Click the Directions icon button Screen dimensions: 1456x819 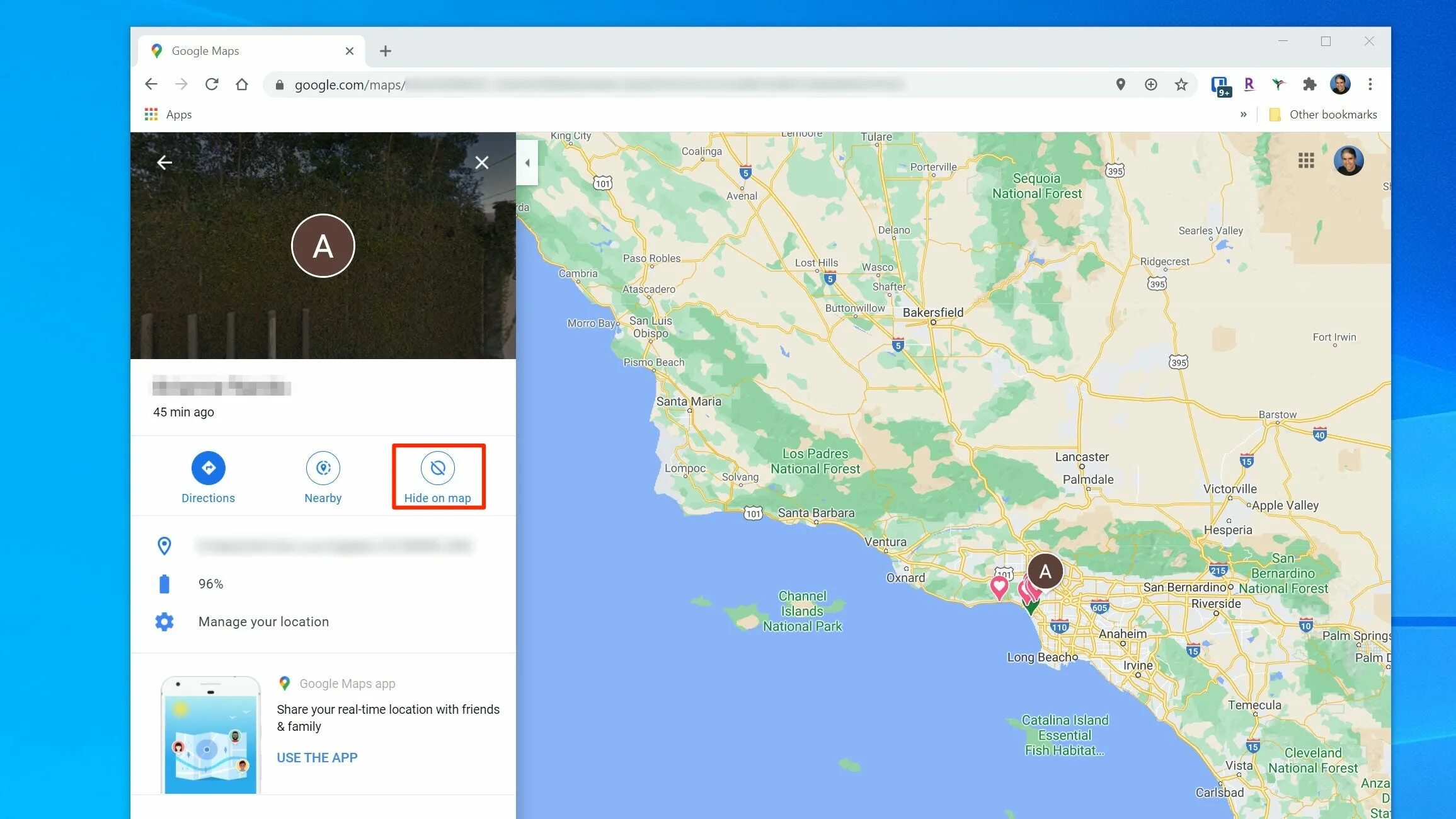(x=208, y=468)
